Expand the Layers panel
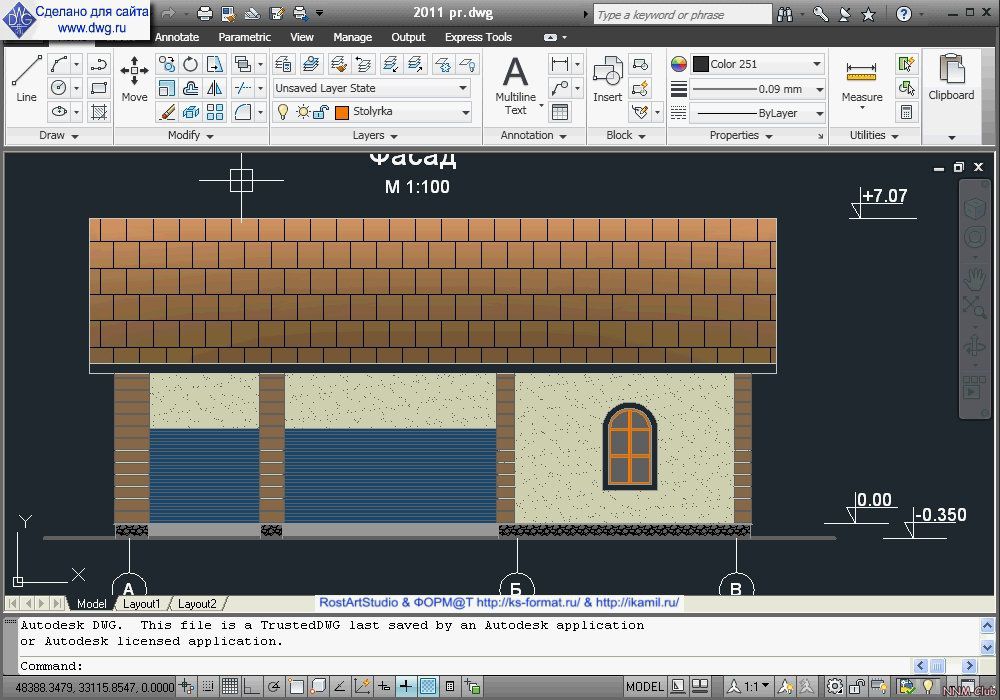 [375, 135]
